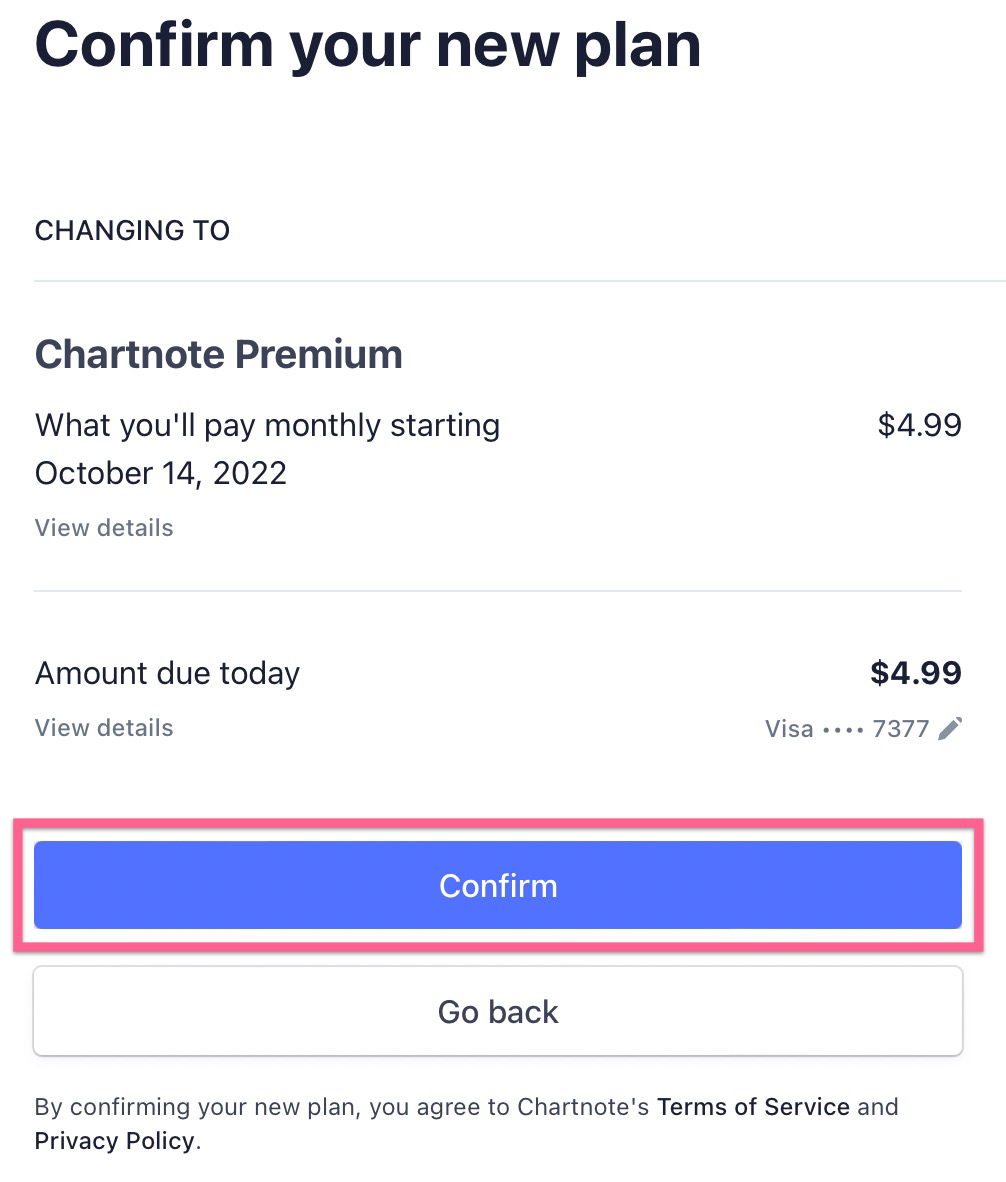Viewport: 1006px width, 1182px height.
Task: Click the word 'Visa' in payment method
Action: pos(789,729)
